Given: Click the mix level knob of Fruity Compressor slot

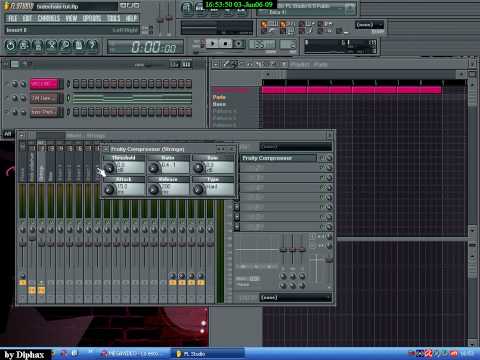Looking at the screenshot, I should [329, 158].
